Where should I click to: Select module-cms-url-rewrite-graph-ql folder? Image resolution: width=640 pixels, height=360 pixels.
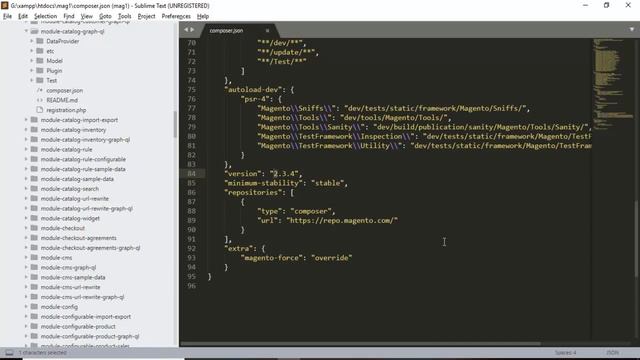pyautogui.click(x=82, y=297)
